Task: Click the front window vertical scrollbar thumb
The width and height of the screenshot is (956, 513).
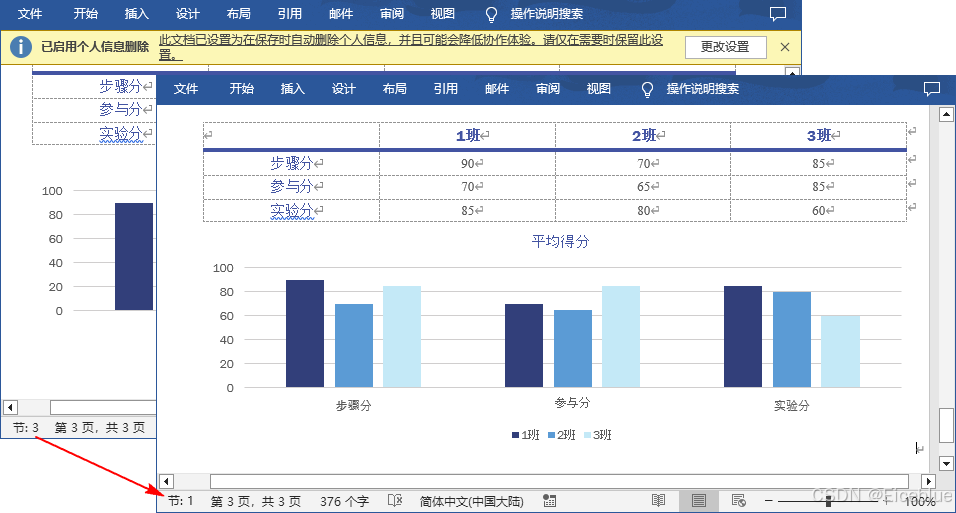Action: click(x=946, y=425)
